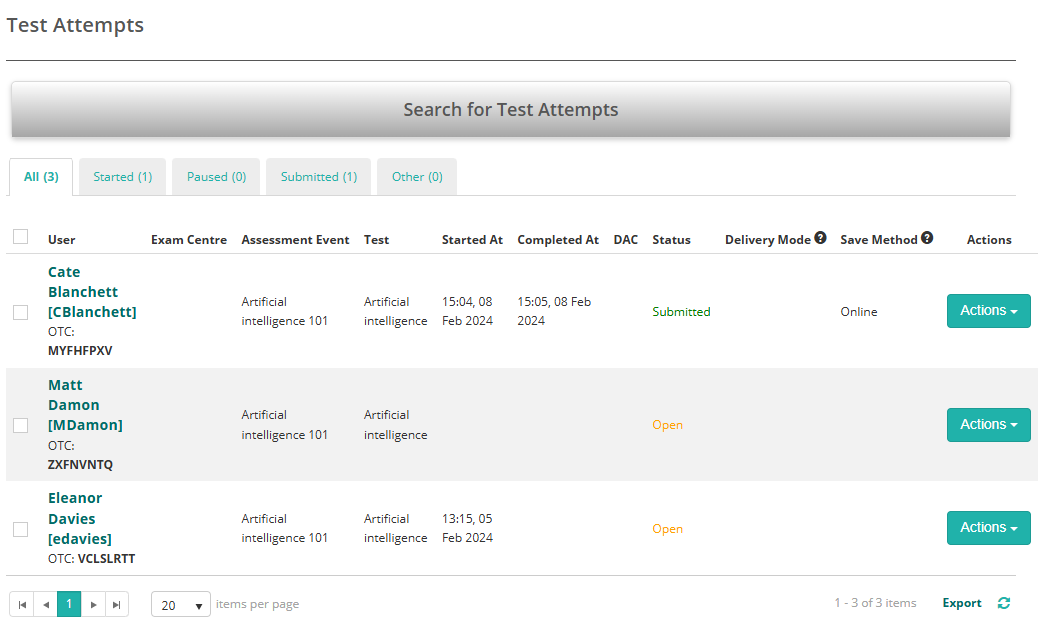Click the Delivery Mode help icon
Viewport: 1041px width, 624px height.
(x=820, y=238)
